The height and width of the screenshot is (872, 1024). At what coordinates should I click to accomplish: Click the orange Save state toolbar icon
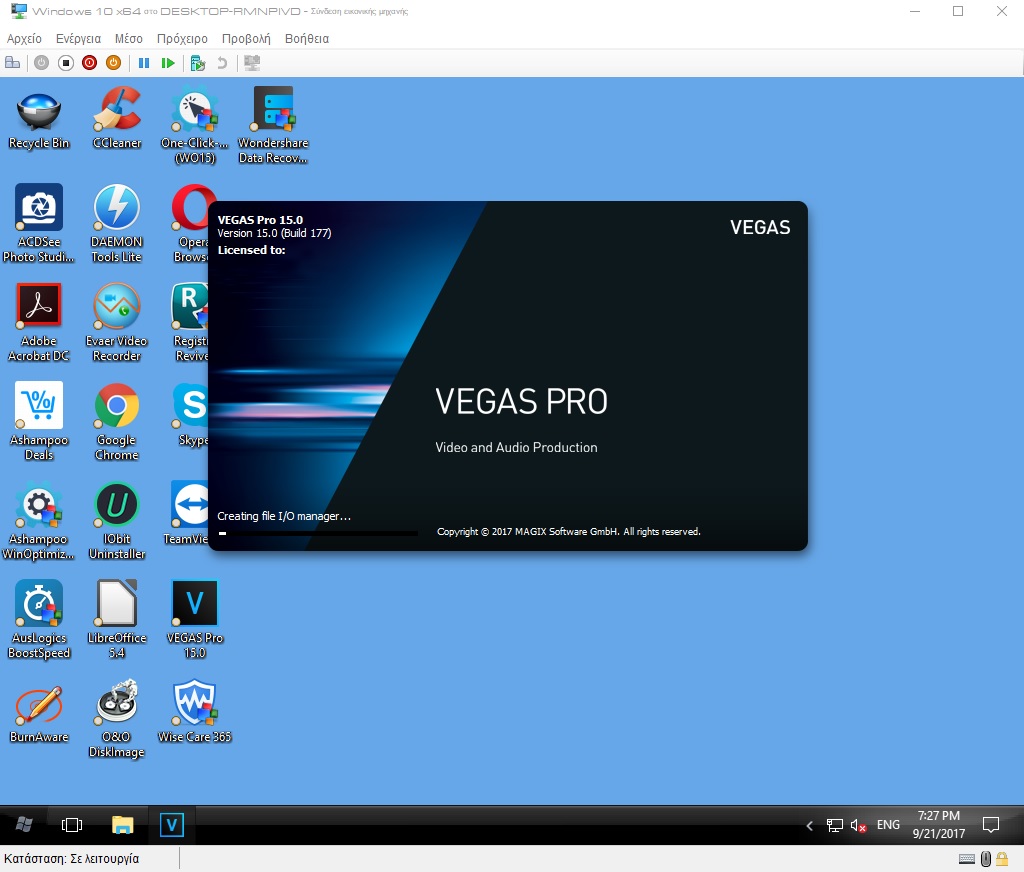(x=114, y=63)
